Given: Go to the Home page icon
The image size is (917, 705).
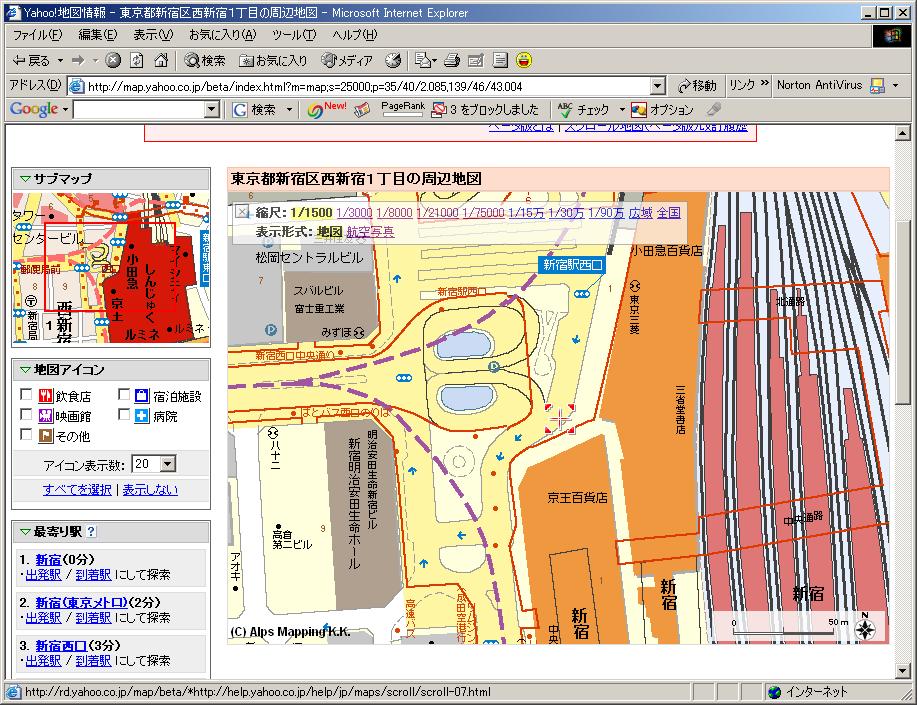Looking at the screenshot, I should pyautogui.click(x=161, y=60).
